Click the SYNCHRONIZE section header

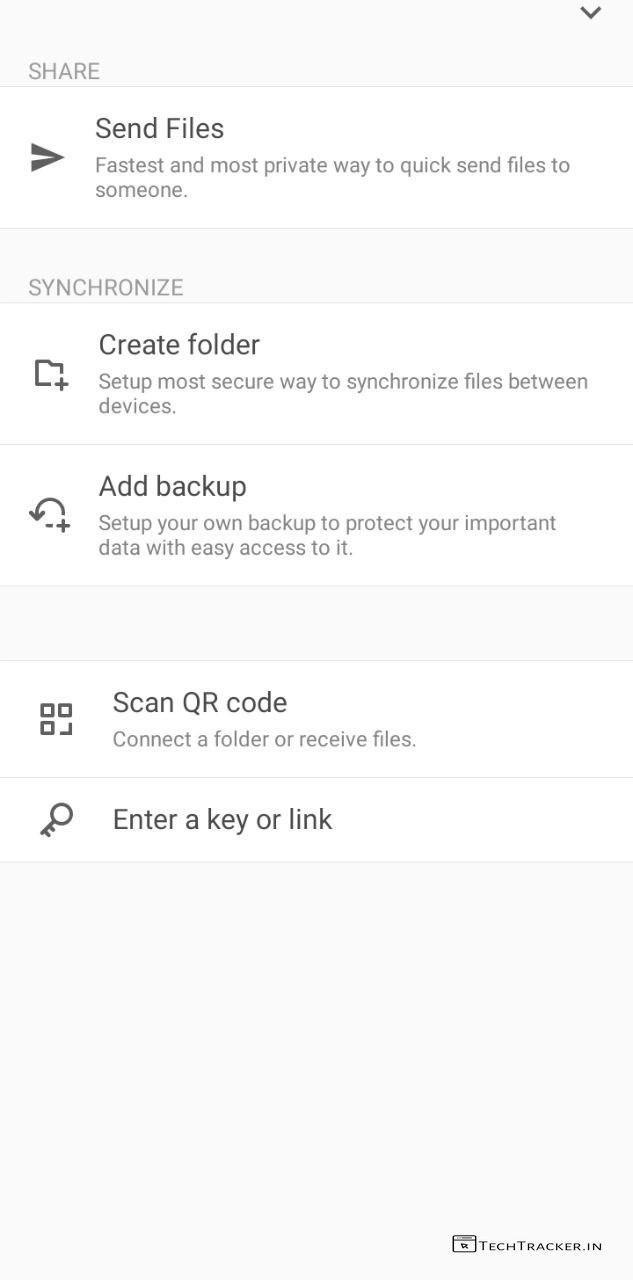[x=106, y=288]
